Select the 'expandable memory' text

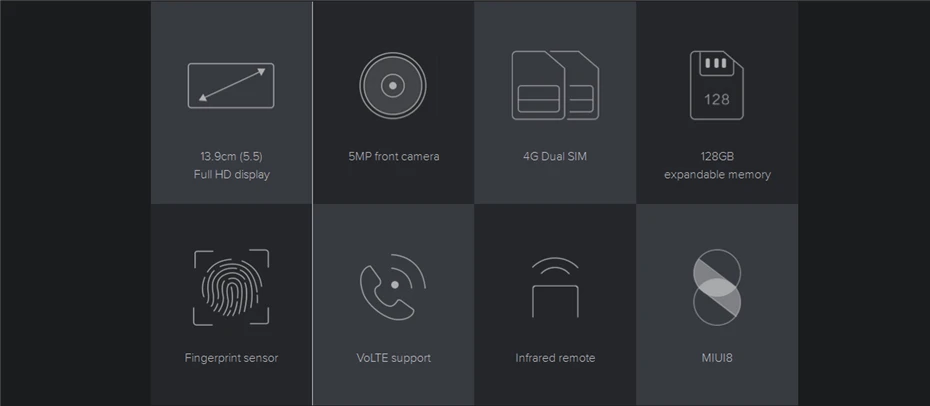click(717, 174)
